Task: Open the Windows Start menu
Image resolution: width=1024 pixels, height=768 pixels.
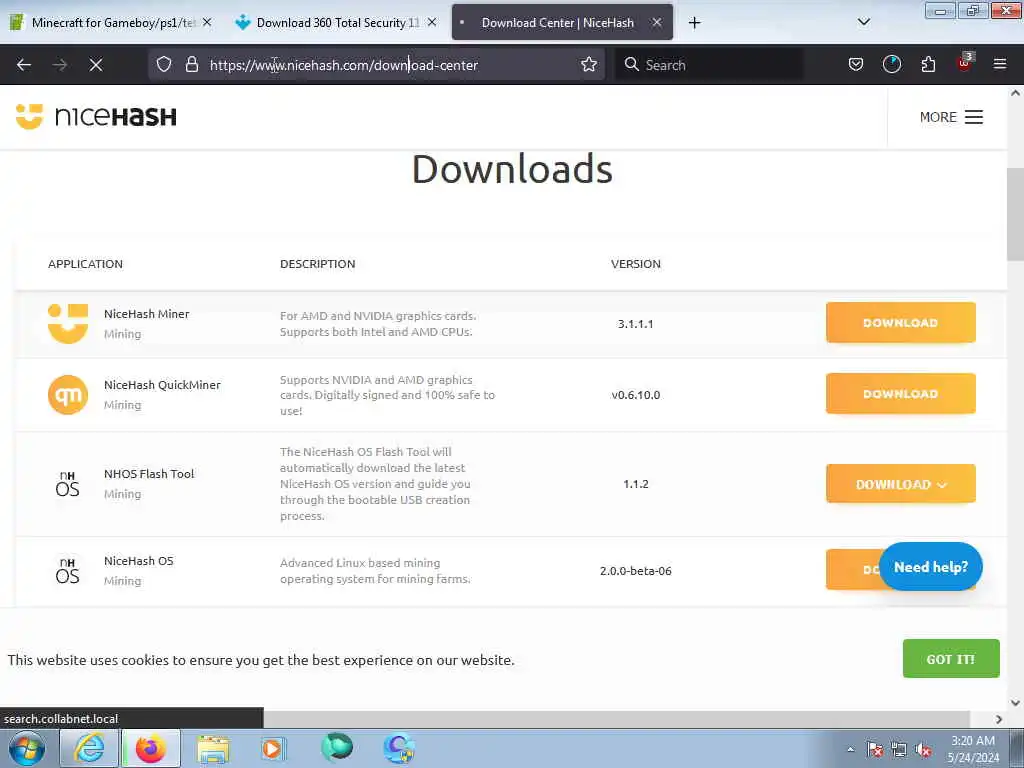Action: point(26,748)
